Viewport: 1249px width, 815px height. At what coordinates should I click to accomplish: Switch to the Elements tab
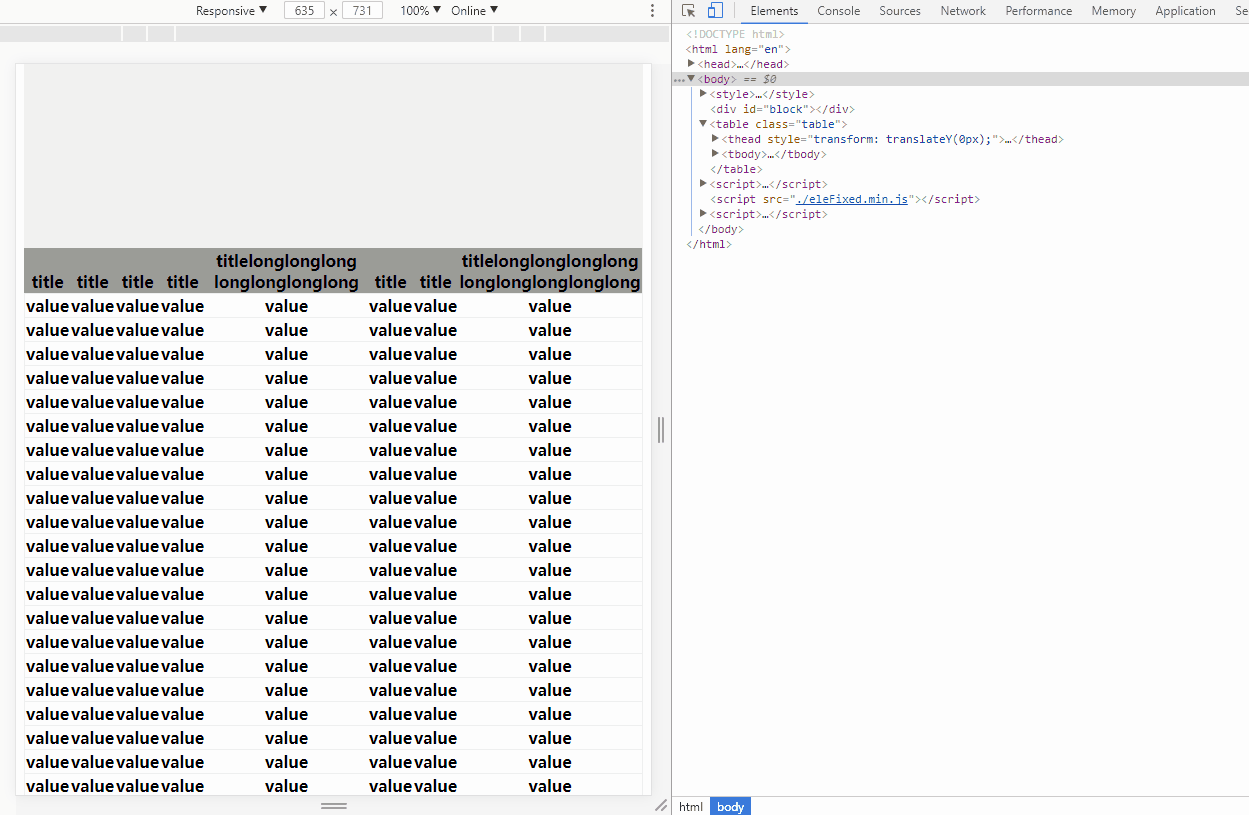pyautogui.click(x=774, y=11)
